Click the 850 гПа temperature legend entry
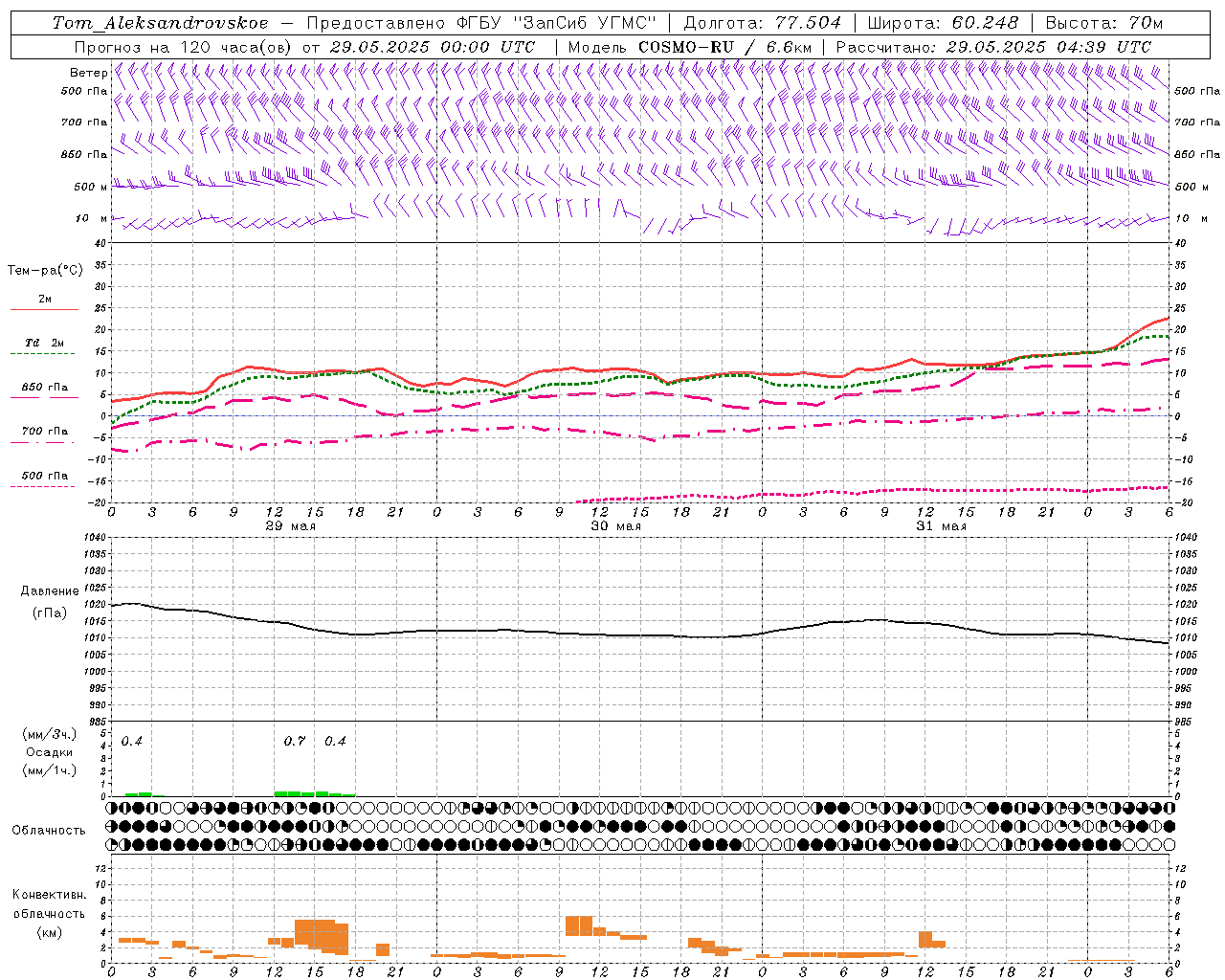 [45, 388]
